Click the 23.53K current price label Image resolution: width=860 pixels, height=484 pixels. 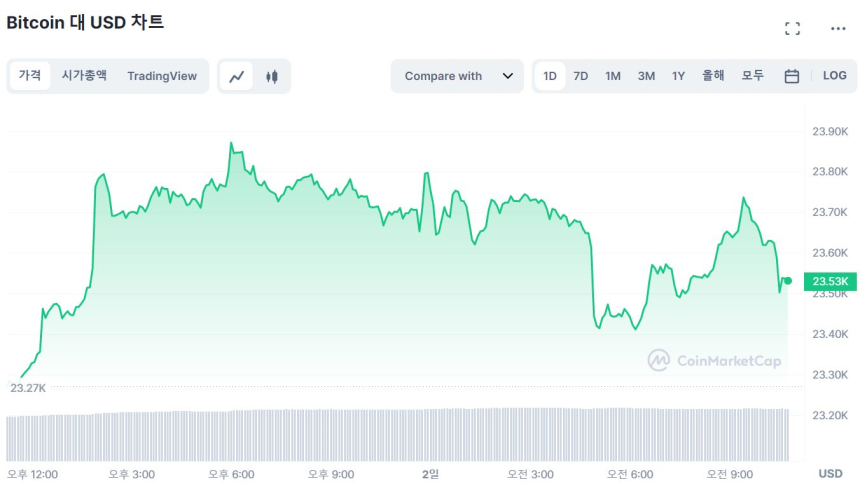tap(829, 281)
